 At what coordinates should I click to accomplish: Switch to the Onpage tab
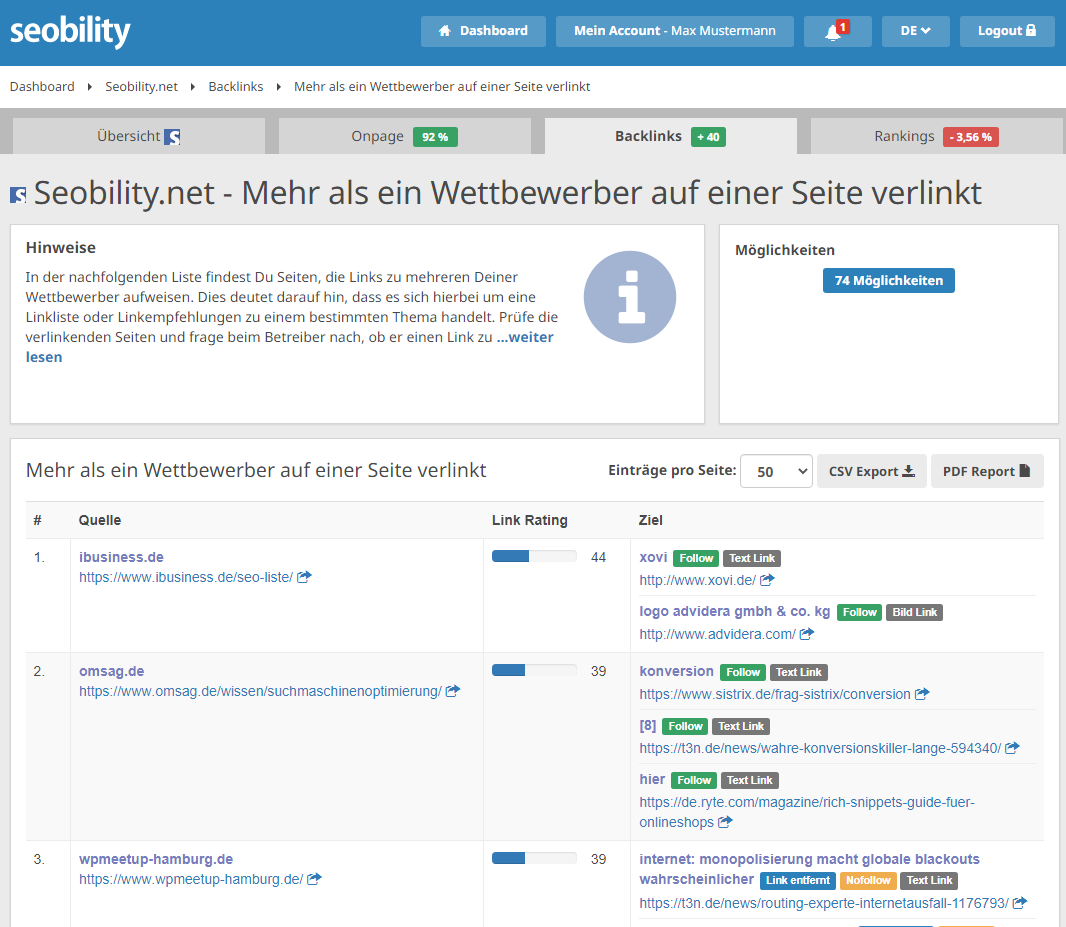coord(405,136)
